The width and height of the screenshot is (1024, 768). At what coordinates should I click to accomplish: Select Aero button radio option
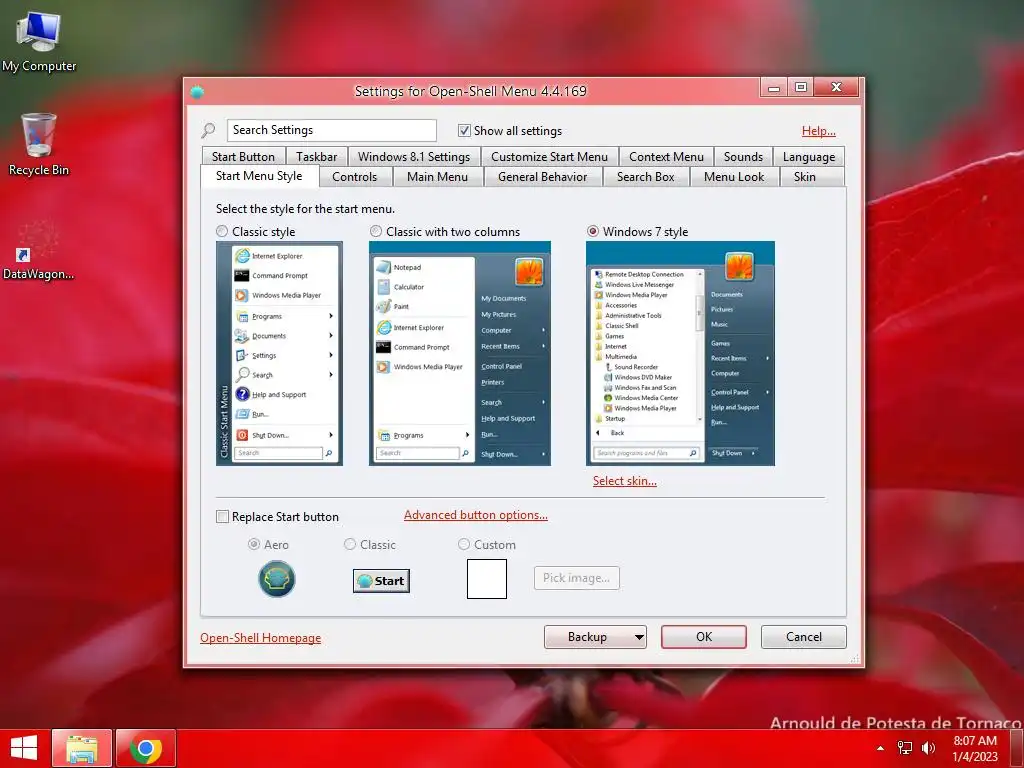click(x=254, y=544)
